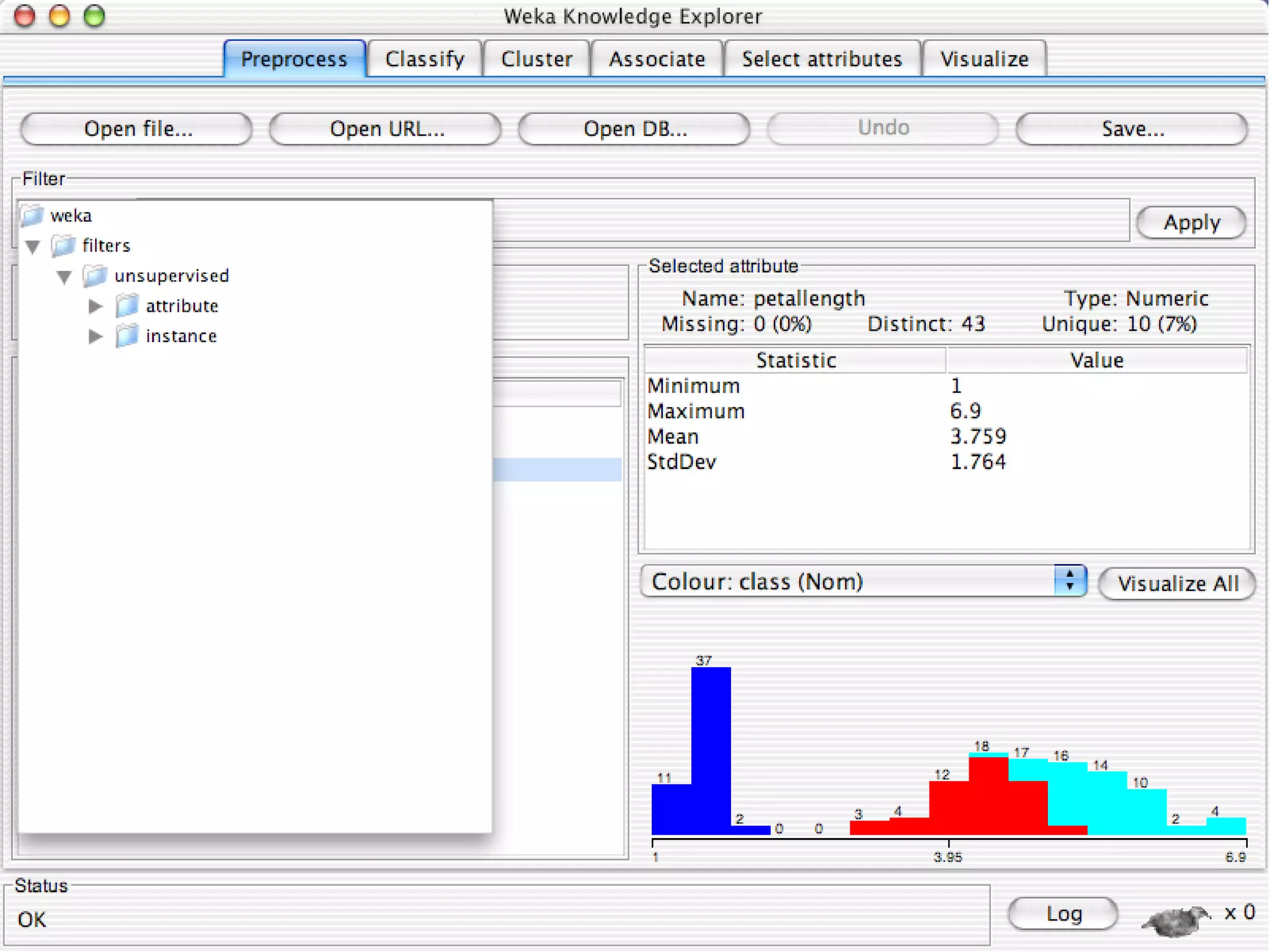
Task: Switch to the Classify tab
Action: click(424, 59)
